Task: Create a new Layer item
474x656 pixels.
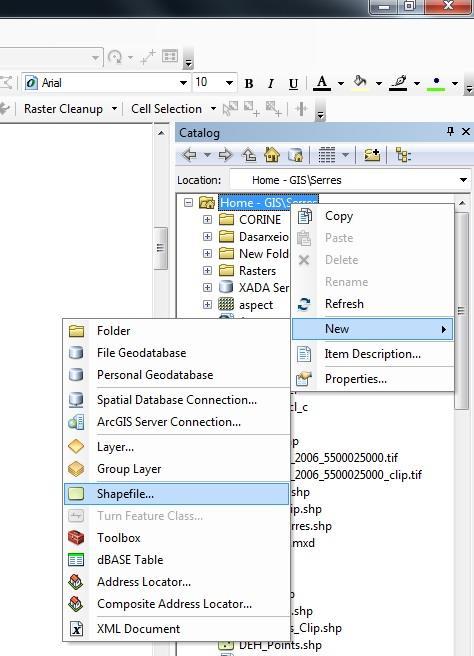Action: (177, 447)
